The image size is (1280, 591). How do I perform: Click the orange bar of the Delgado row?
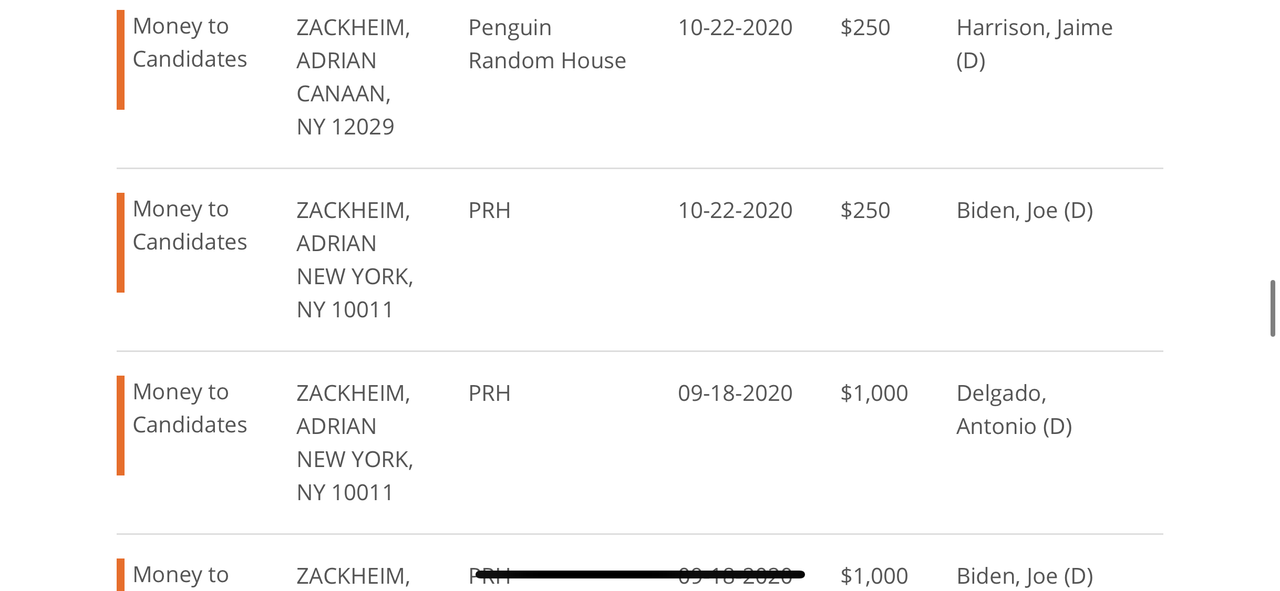pyautogui.click(x=120, y=426)
